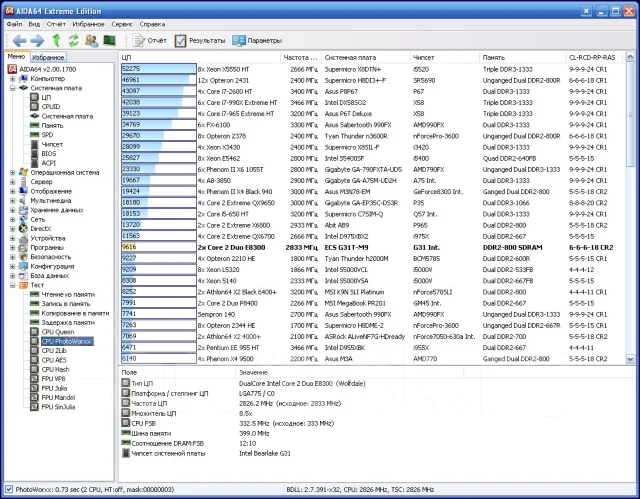Open the Сервис menu
Screen dimensions: 640x499
click(x=122, y=24)
